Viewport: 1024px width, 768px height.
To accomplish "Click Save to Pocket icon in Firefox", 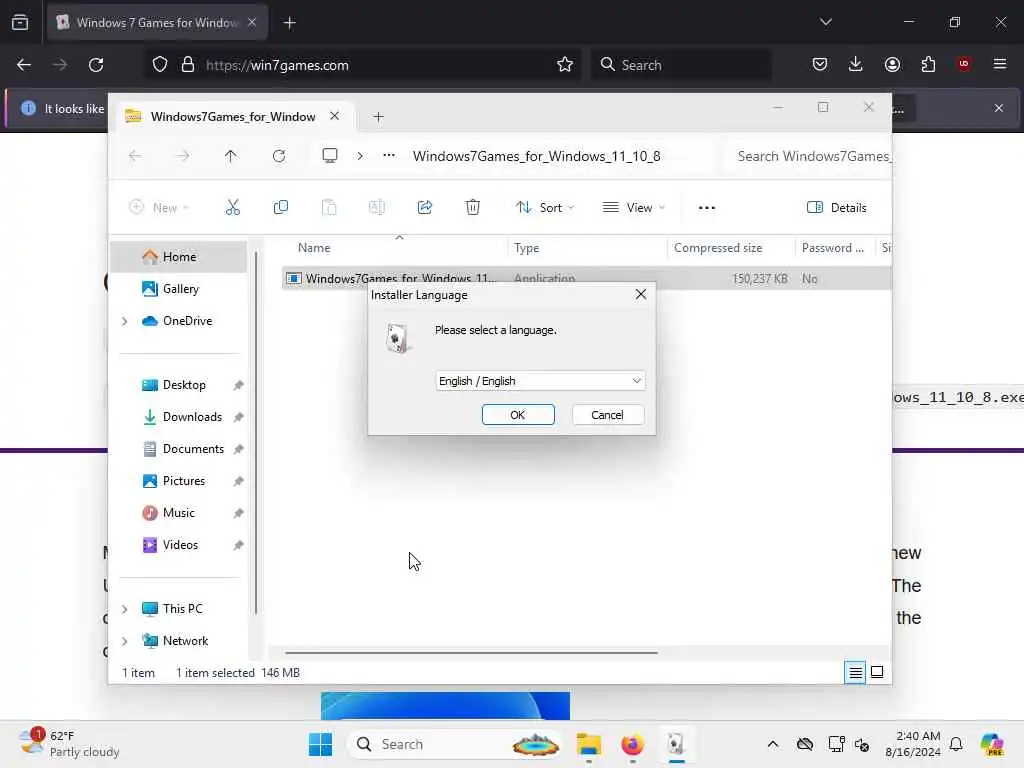I will pos(820,64).
